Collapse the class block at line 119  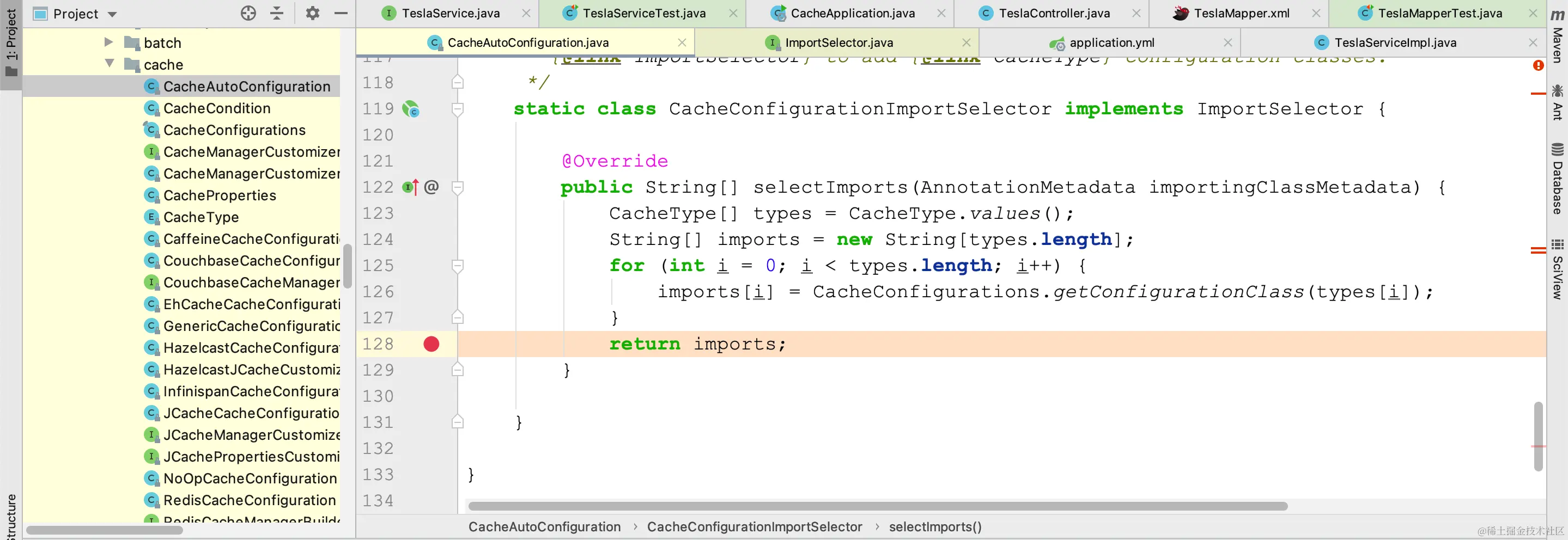tap(458, 109)
